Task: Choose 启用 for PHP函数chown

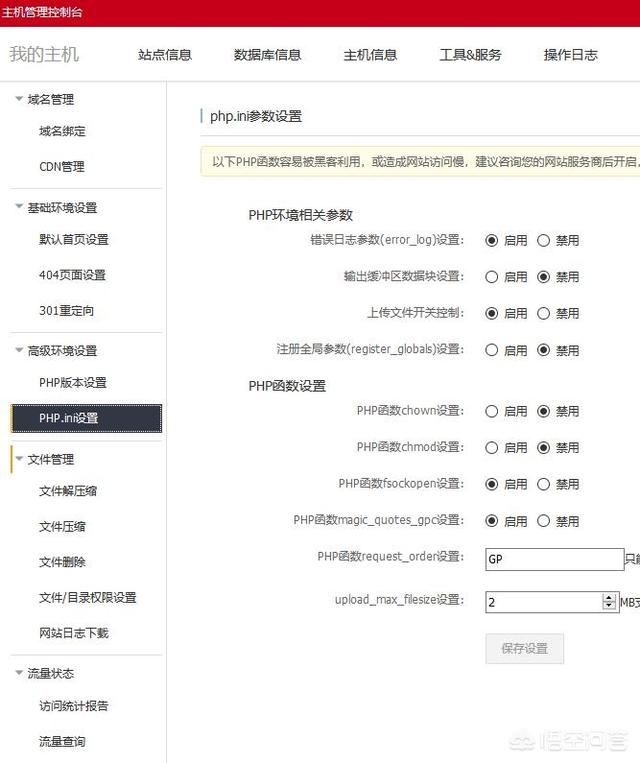Action: [x=492, y=411]
